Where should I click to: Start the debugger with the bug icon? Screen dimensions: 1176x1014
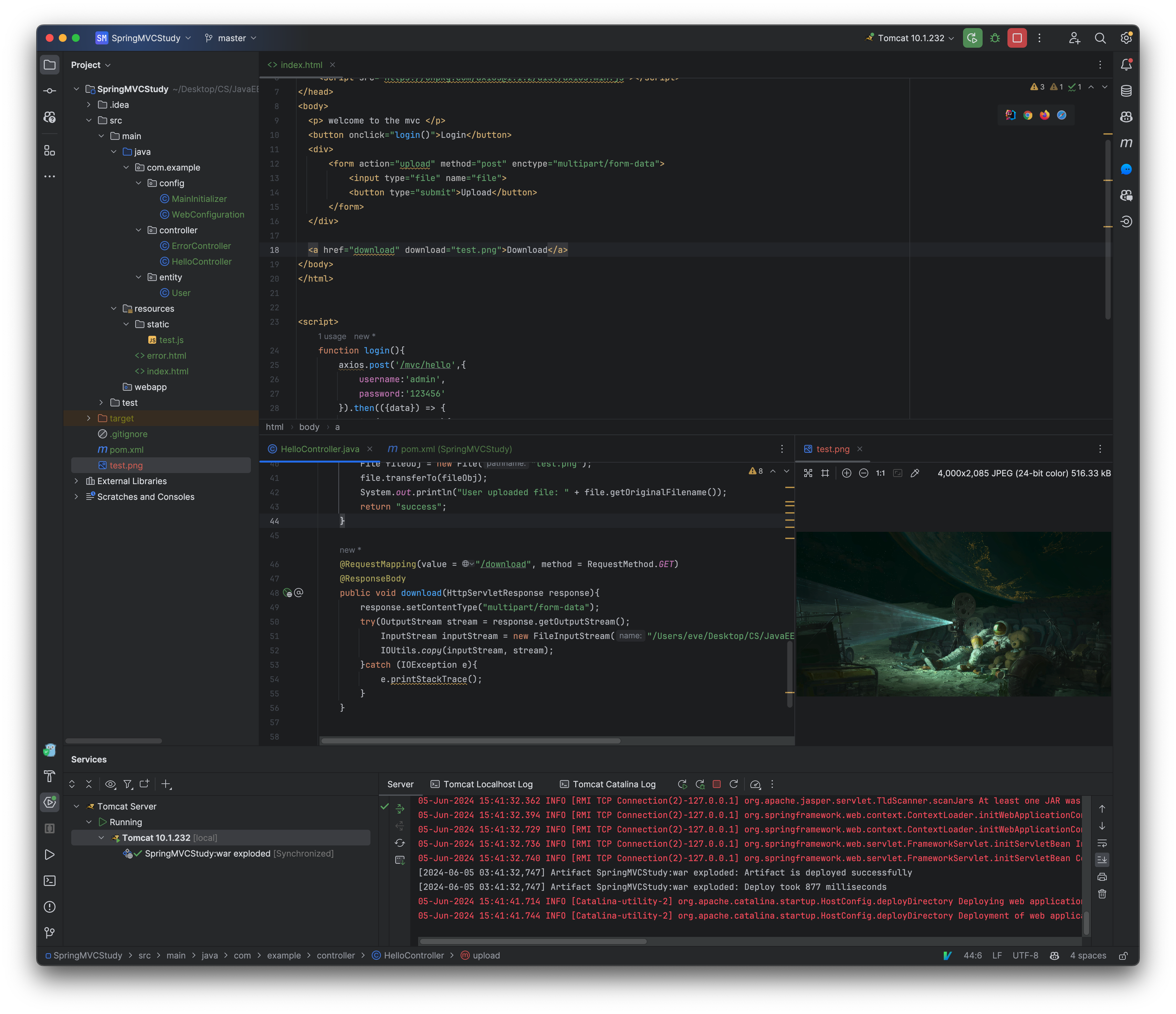[994, 38]
